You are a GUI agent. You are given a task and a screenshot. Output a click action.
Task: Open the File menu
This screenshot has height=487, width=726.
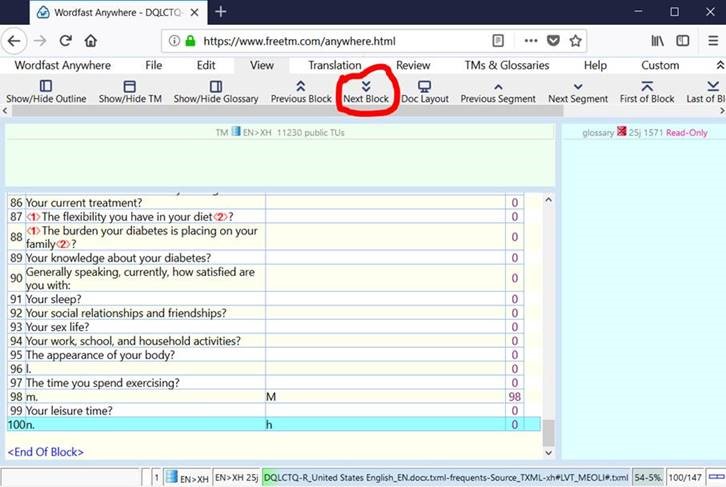coord(153,65)
